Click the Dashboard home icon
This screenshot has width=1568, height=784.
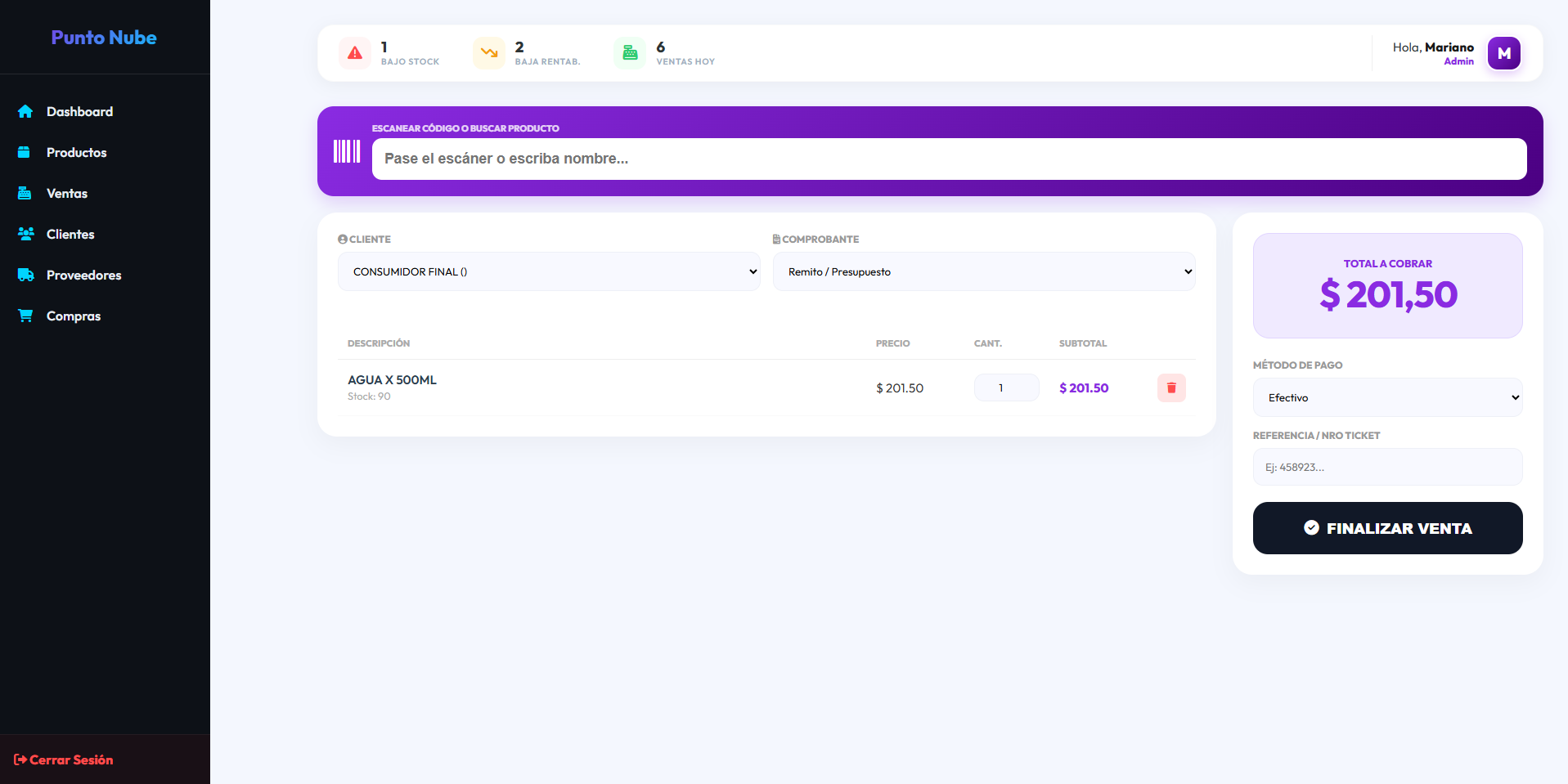[25, 111]
